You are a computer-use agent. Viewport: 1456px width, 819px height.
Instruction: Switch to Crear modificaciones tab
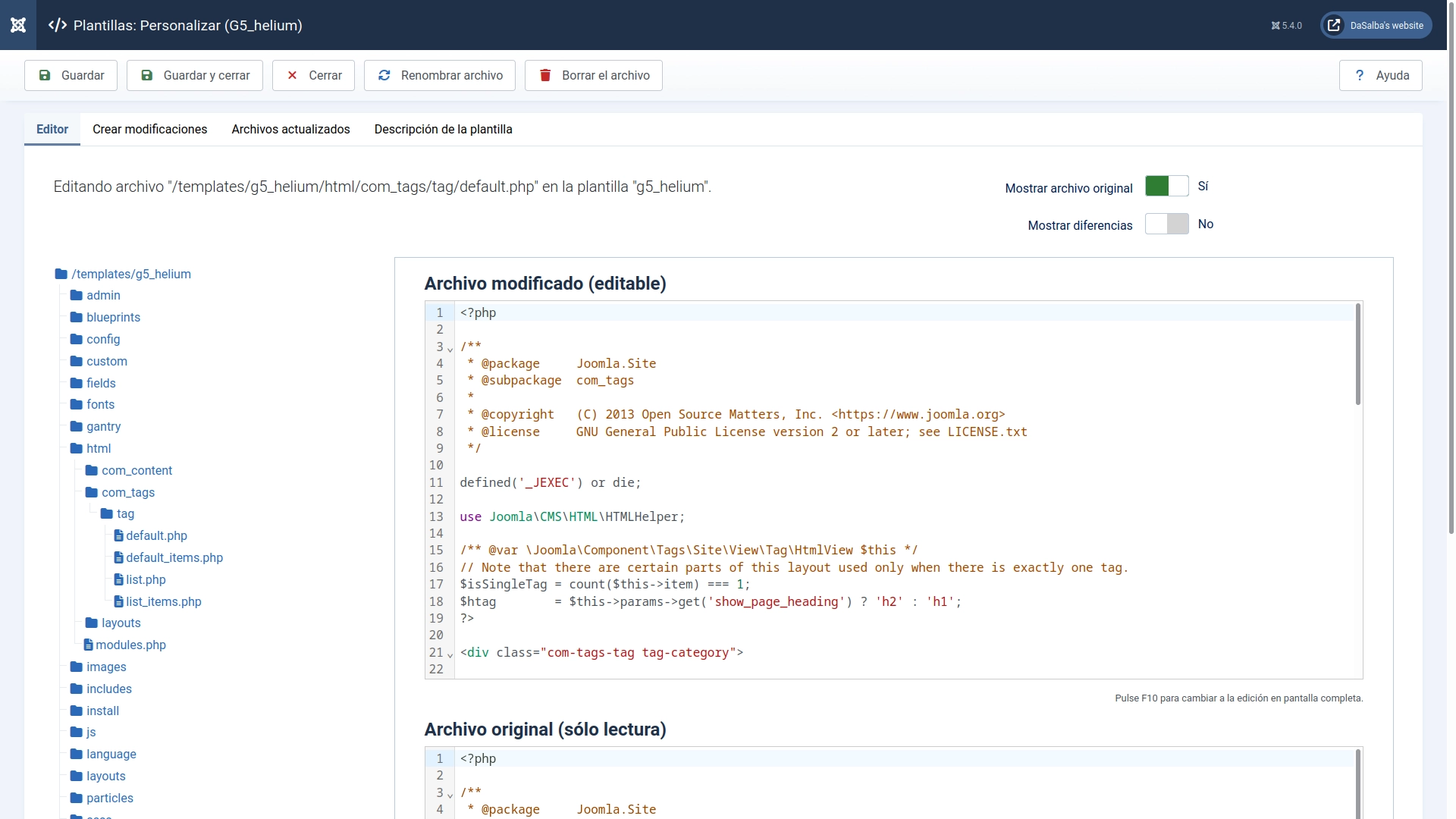click(x=149, y=129)
